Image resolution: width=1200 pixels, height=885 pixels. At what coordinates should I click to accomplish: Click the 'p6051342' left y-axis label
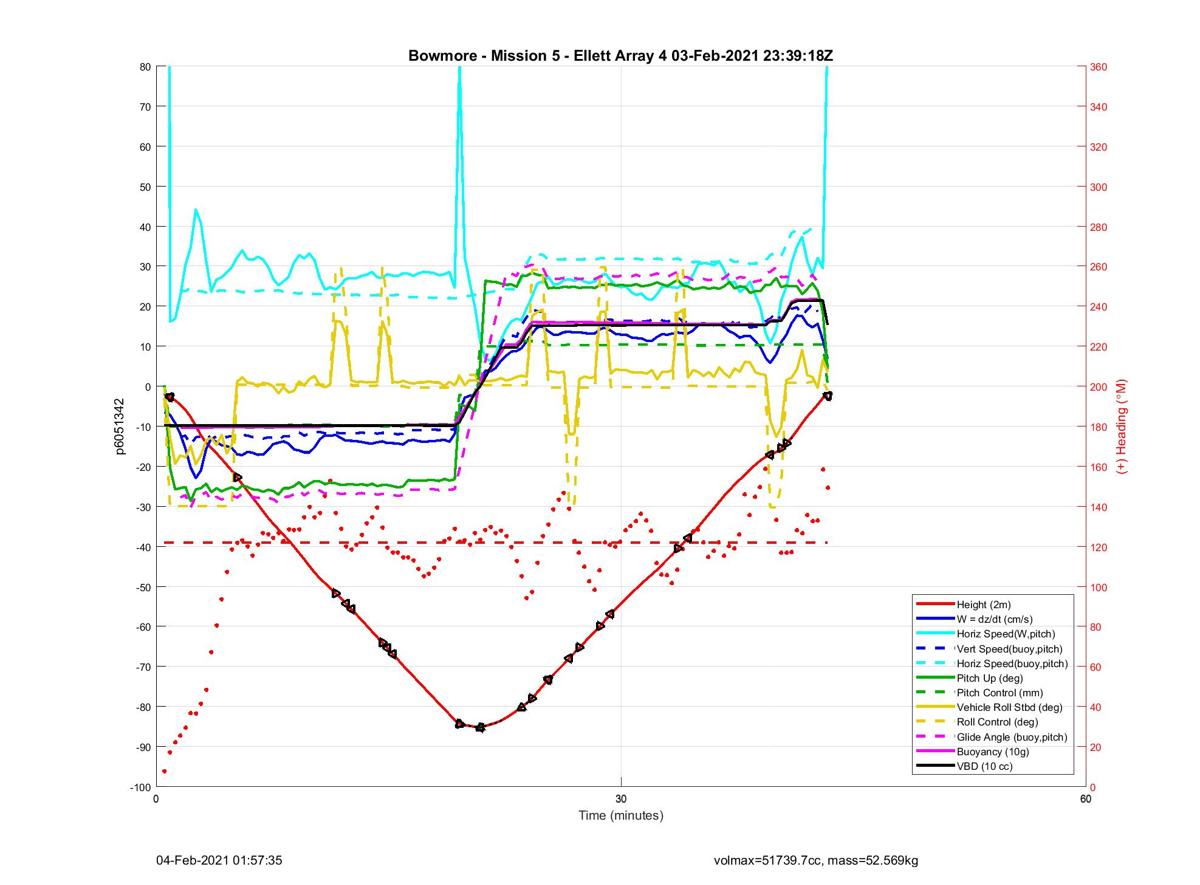point(119,427)
